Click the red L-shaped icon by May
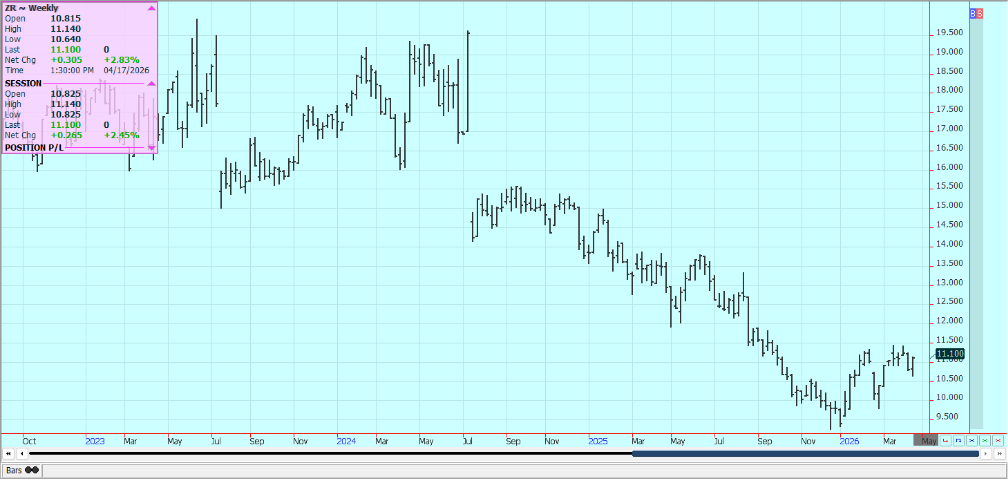This screenshot has height=480, width=1008. (945, 440)
